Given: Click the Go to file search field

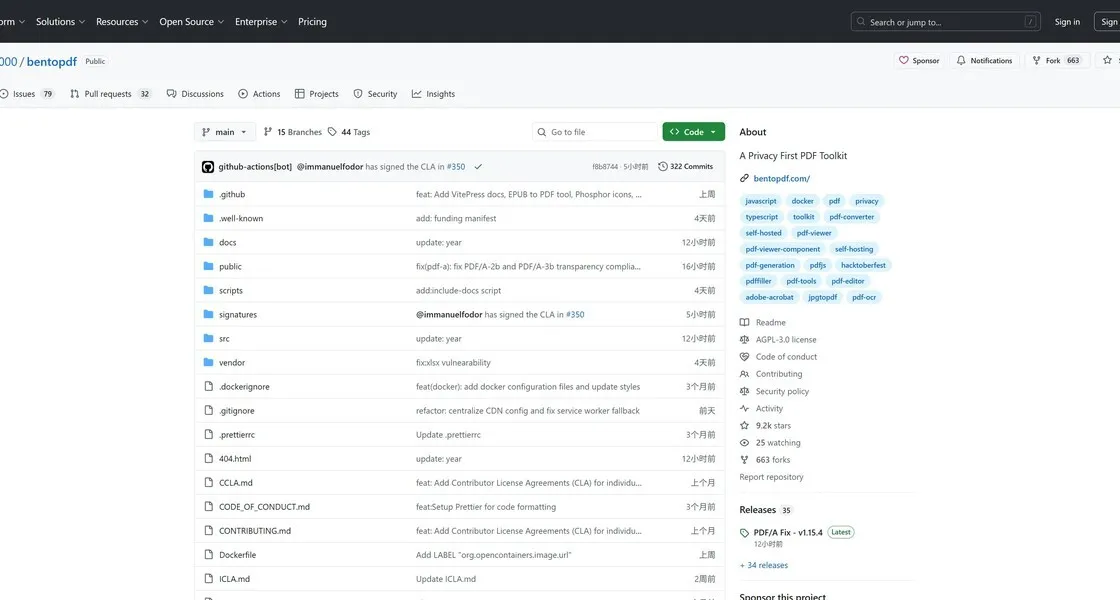Looking at the screenshot, I should coord(595,132).
